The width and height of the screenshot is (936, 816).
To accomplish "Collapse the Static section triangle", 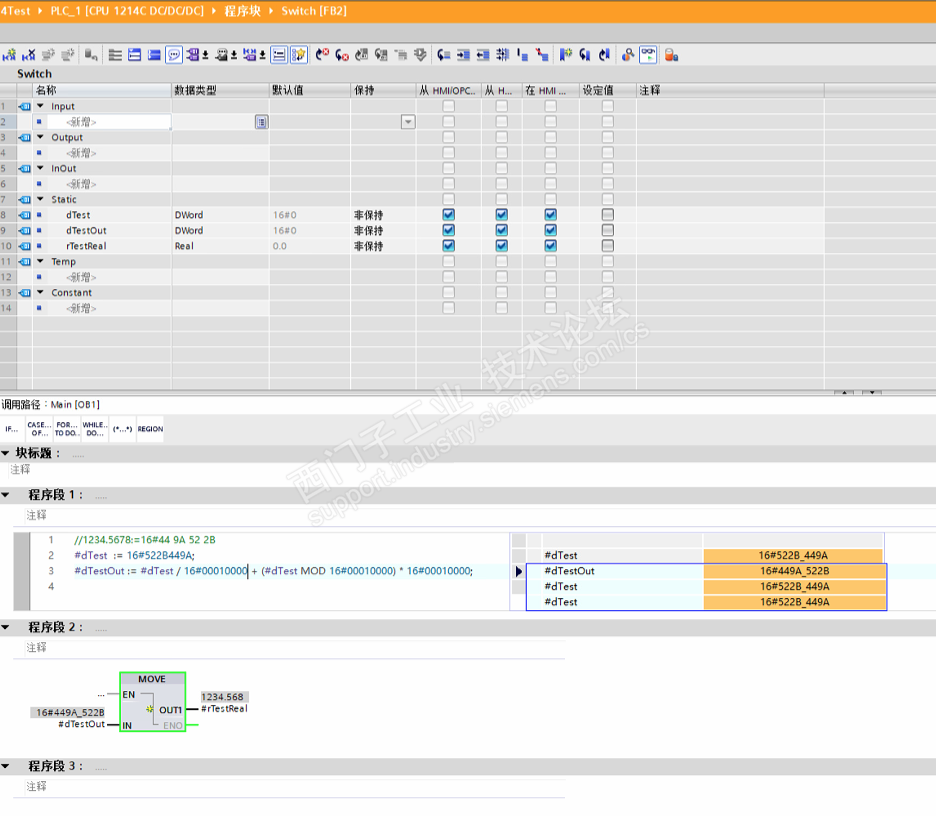I will [x=41, y=199].
